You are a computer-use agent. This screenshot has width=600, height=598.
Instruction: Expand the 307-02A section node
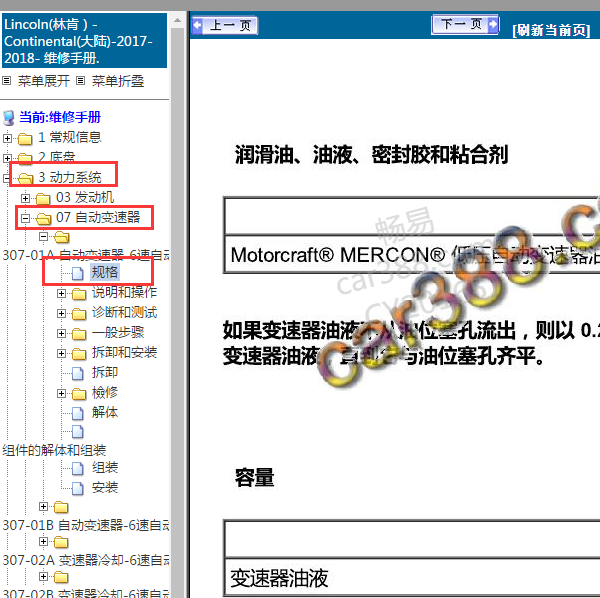click(x=43, y=541)
